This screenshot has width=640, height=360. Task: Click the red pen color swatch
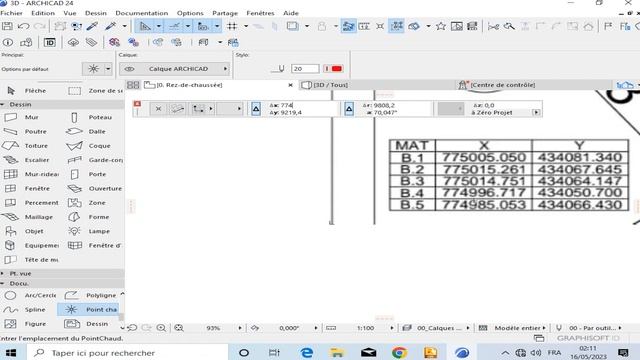[x=337, y=69]
